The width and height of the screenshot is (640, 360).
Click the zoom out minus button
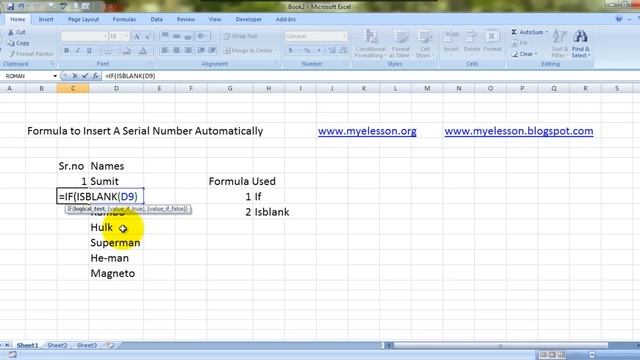point(592,355)
